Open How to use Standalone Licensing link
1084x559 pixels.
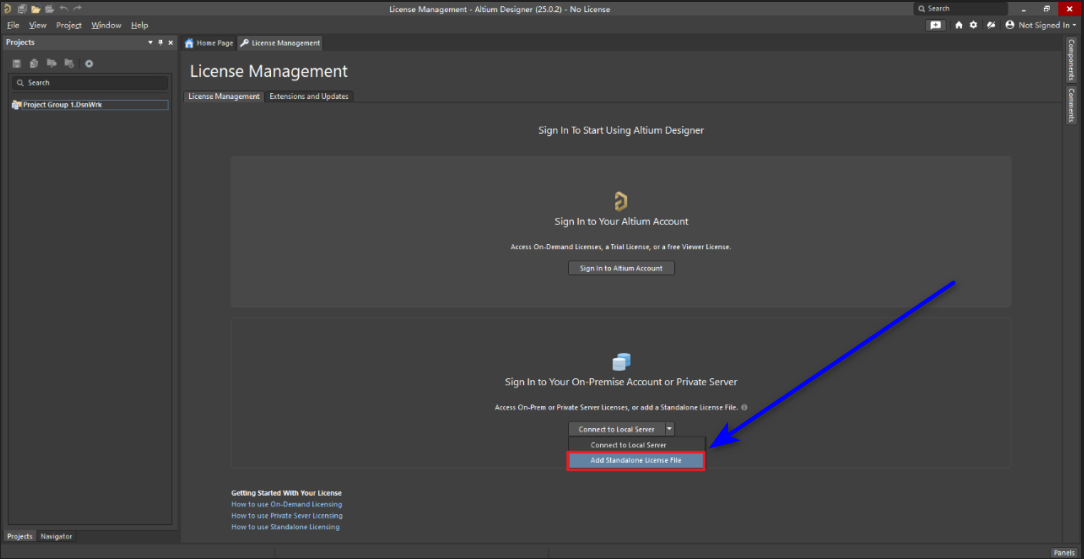click(x=286, y=527)
